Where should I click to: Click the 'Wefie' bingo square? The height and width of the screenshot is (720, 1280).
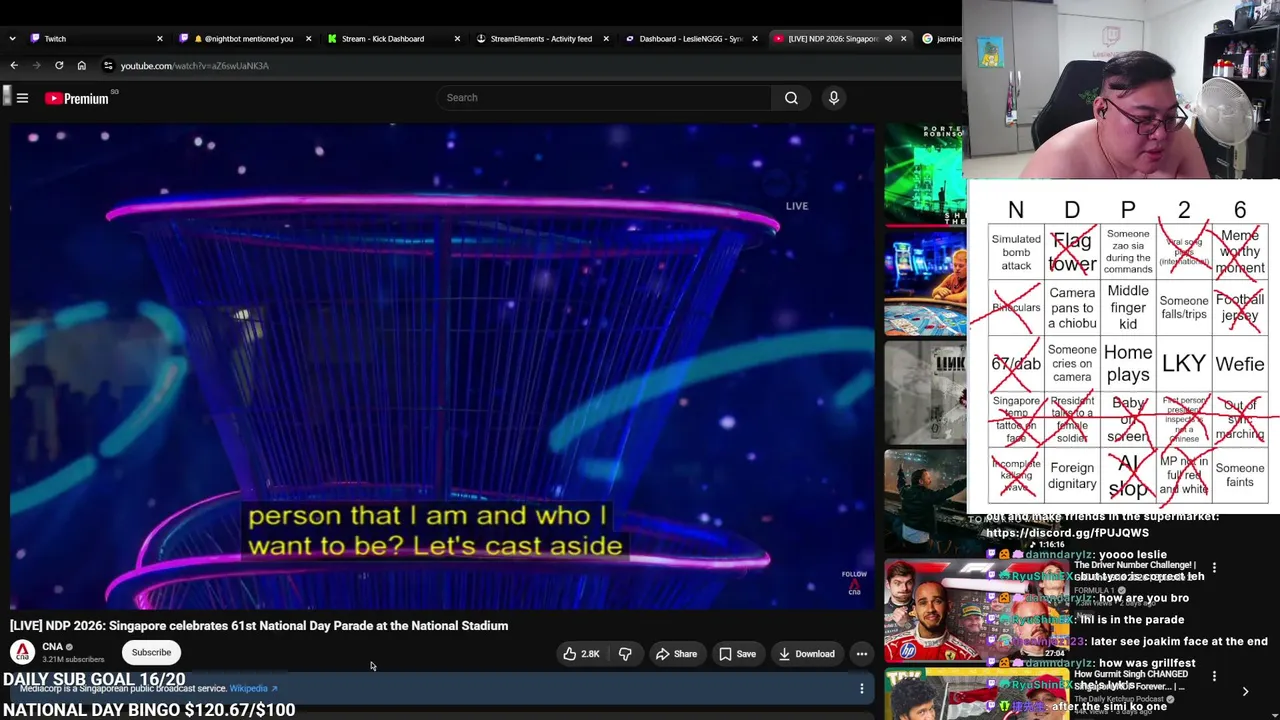[x=1240, y=364]
